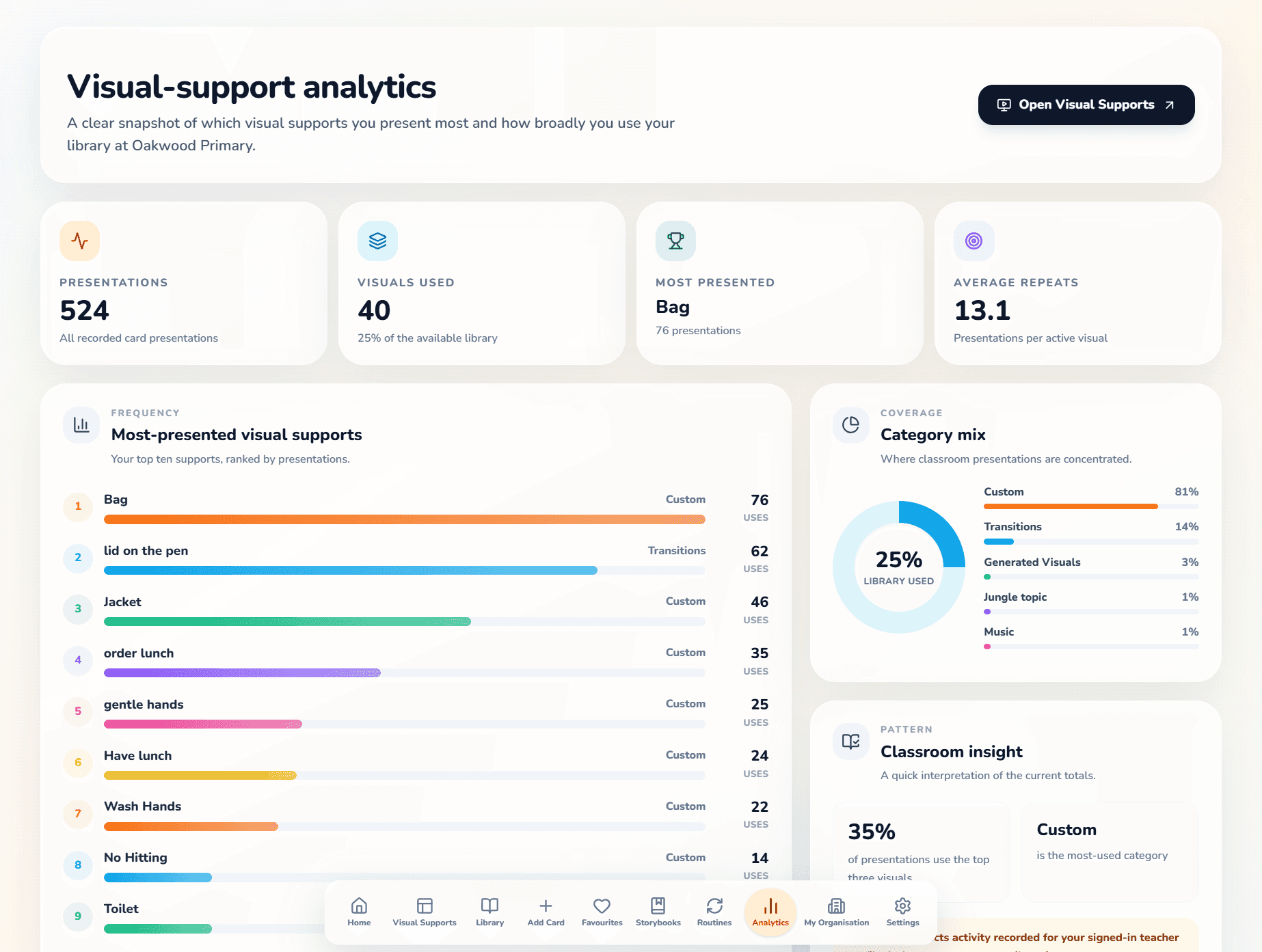Click the '13.1' average repeats value
This screenshot has height=952, width=1262.
982,310
